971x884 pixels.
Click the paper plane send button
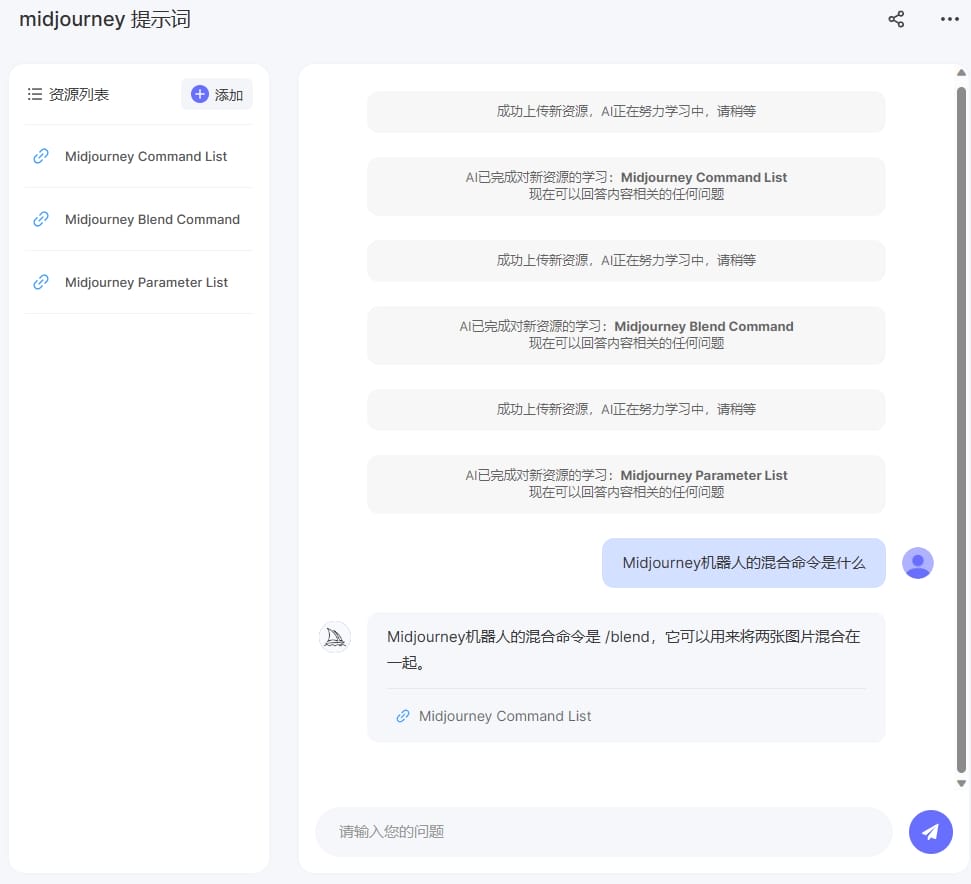click(930, 831)
